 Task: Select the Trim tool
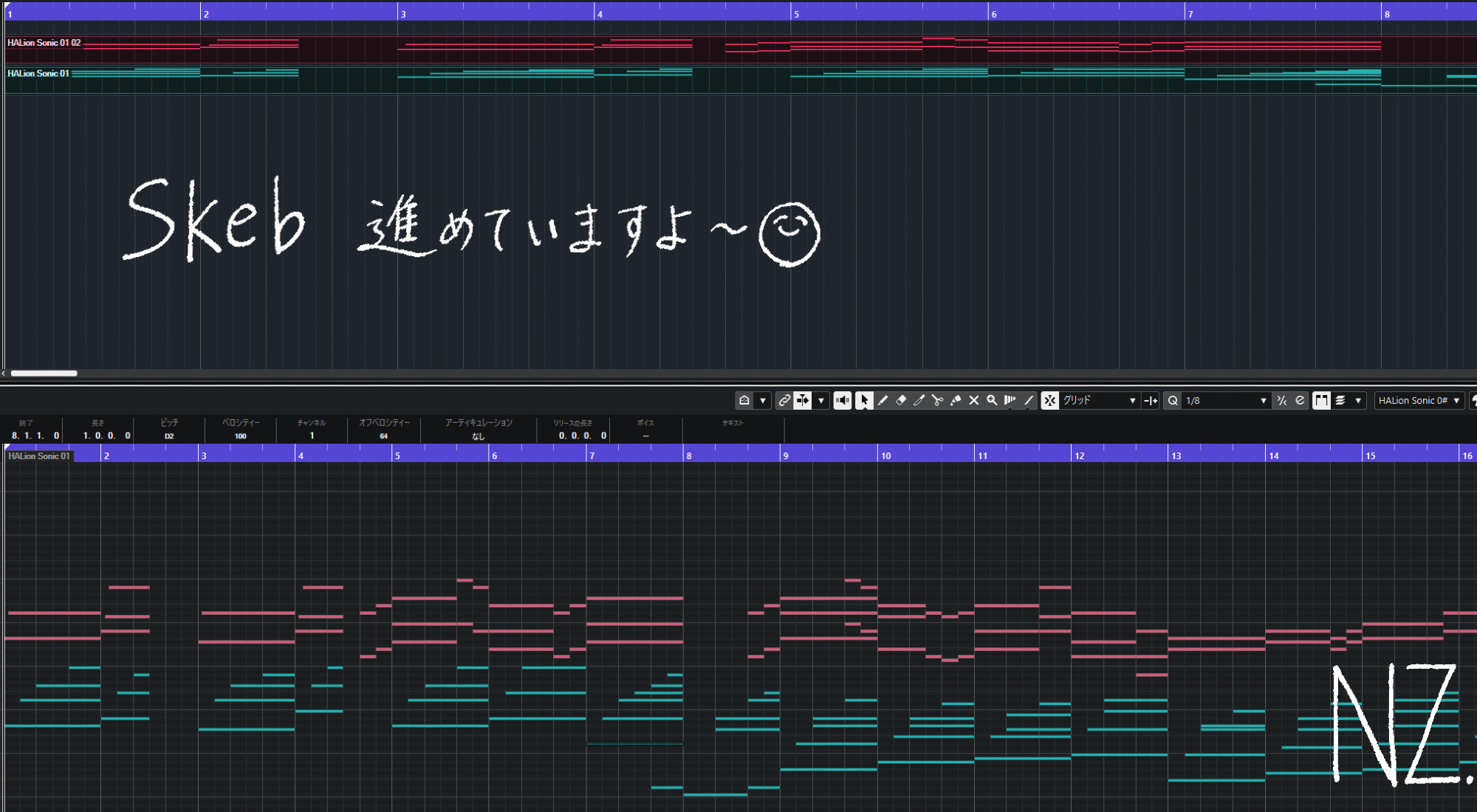point(919,400)
